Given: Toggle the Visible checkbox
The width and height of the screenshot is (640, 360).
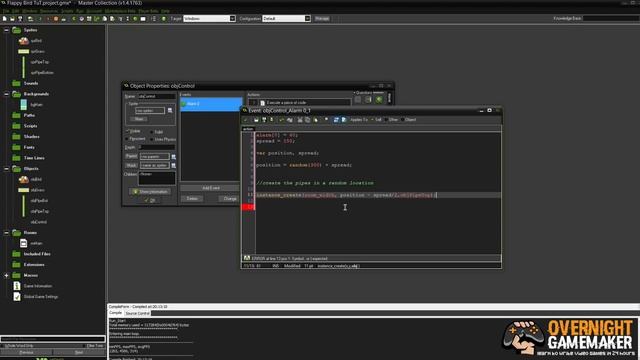Looking at the screenshot, I should [127, 131].
